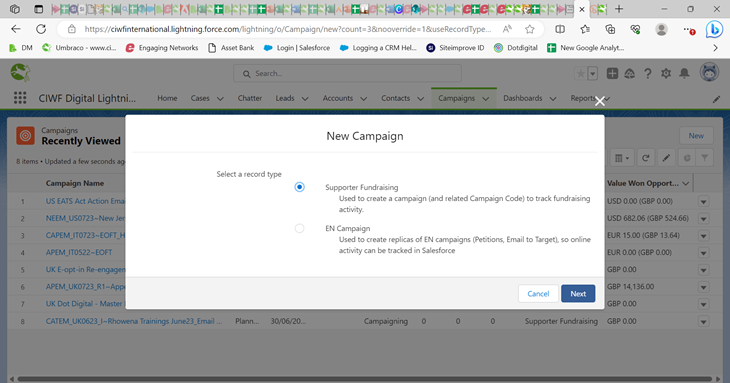Open the Chatter tab
This screenshot has height=383, width=730.
[x=250, y=98]
